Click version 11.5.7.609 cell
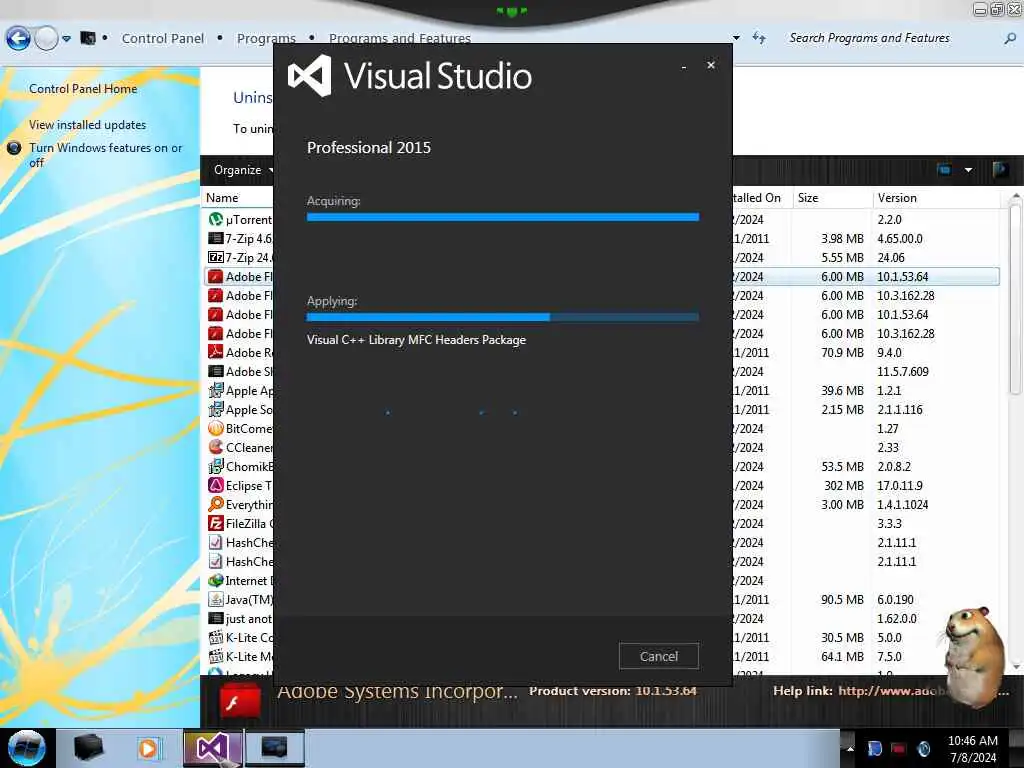1024x768 pixels. [903, 372]
